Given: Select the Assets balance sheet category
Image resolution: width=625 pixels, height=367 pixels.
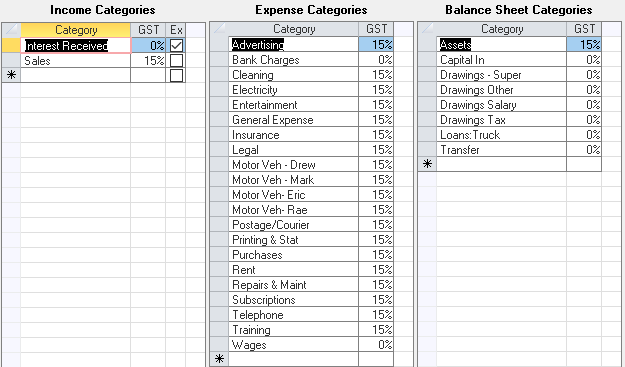Looking at the screenshot, I should pos(502,45).
